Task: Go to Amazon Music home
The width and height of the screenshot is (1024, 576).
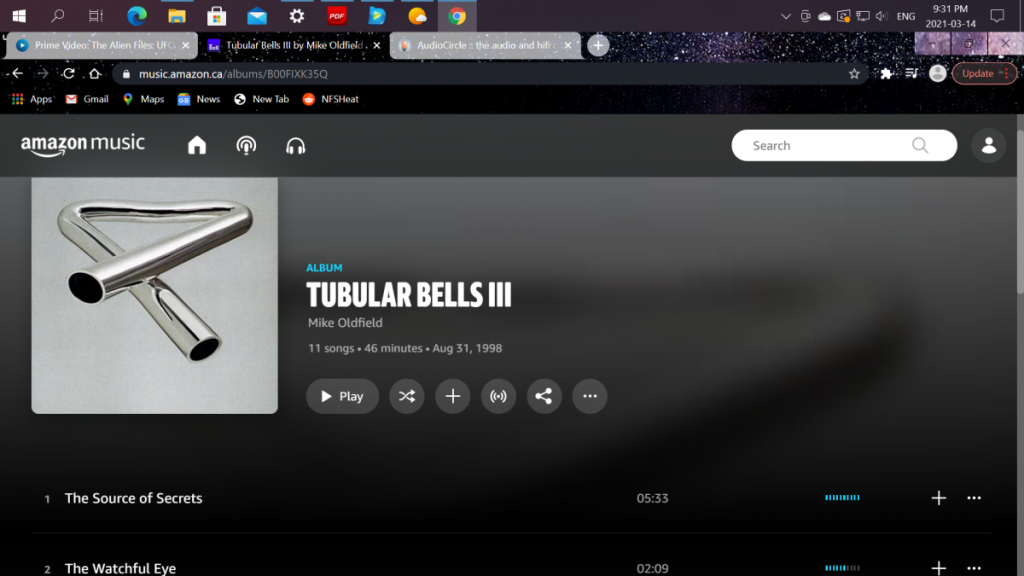Action: pos(197,145)
